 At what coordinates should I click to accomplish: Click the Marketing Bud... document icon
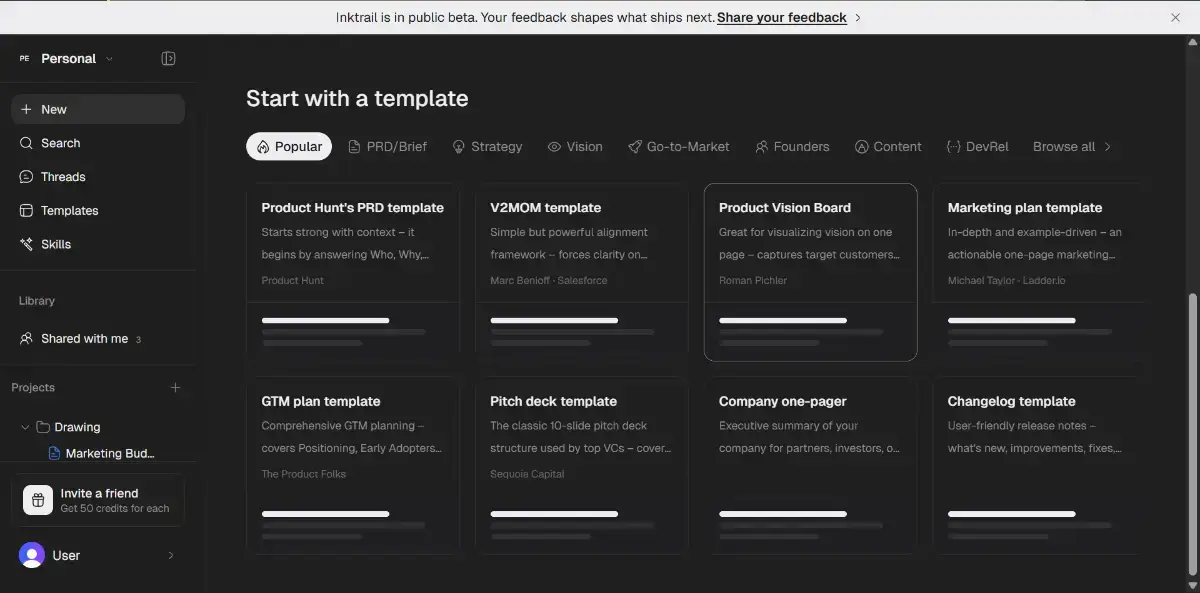[x=55, y=454]
